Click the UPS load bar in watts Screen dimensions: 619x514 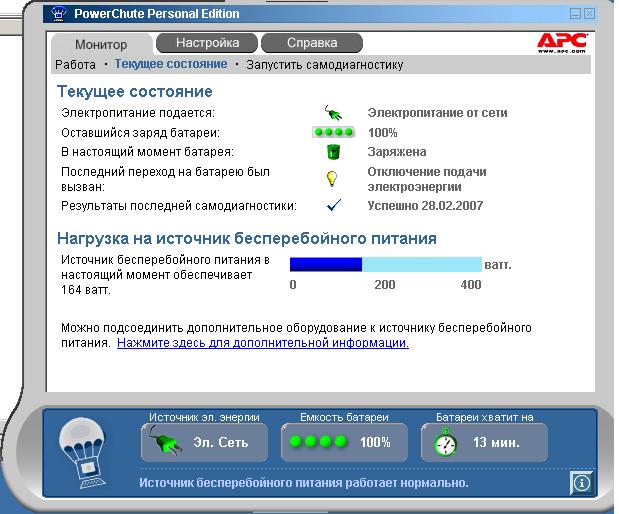386,264
